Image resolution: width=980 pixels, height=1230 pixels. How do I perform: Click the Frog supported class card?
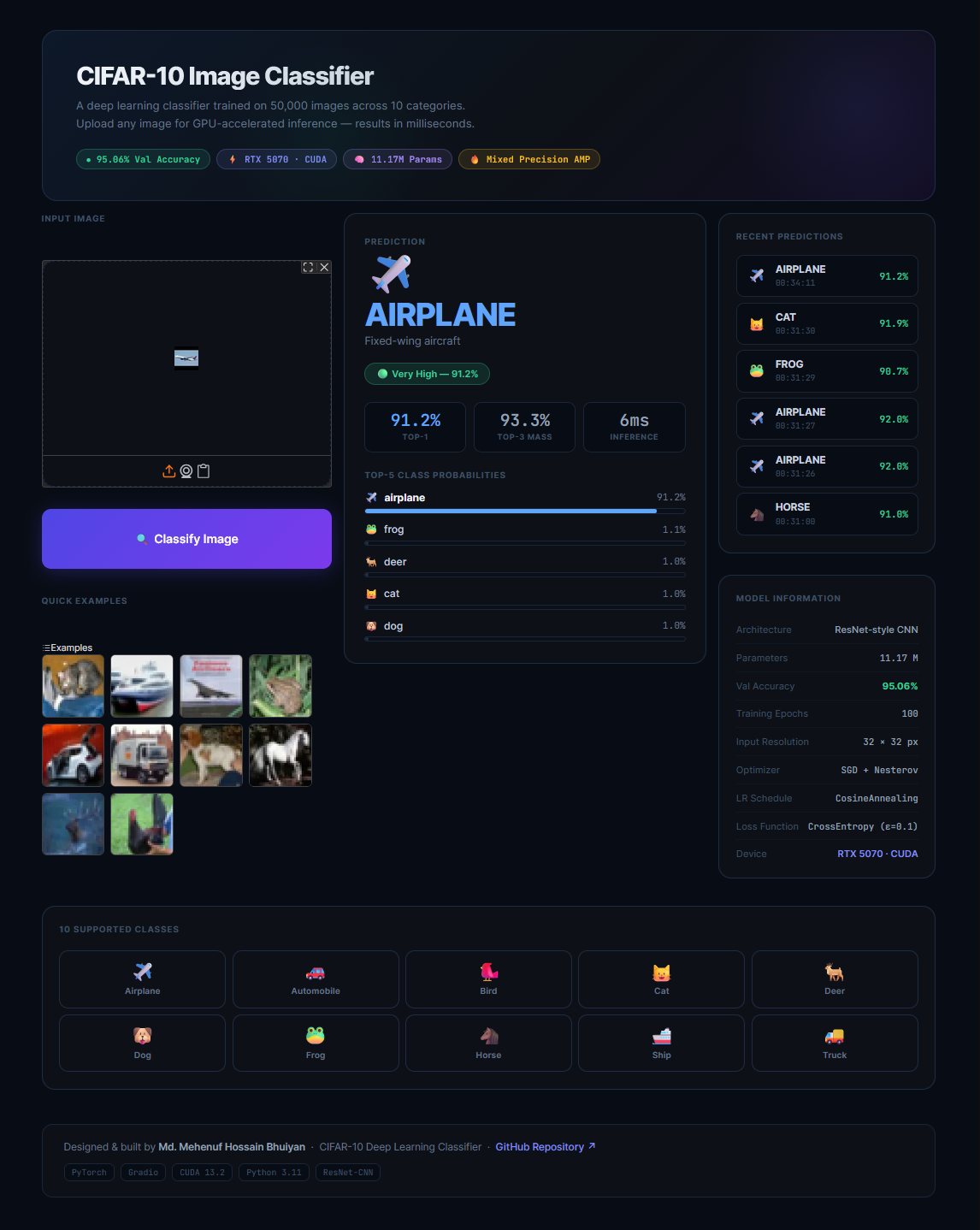point(316,1043)
